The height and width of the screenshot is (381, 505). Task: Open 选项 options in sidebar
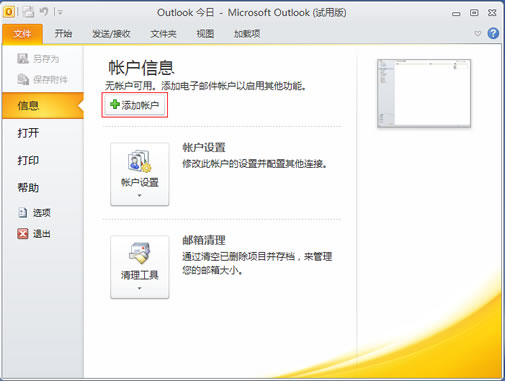tap(34, 213)
